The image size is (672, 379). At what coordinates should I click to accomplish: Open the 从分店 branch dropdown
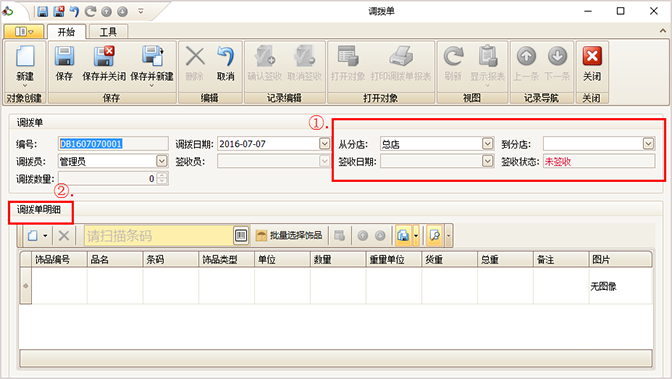pos(487,144)
